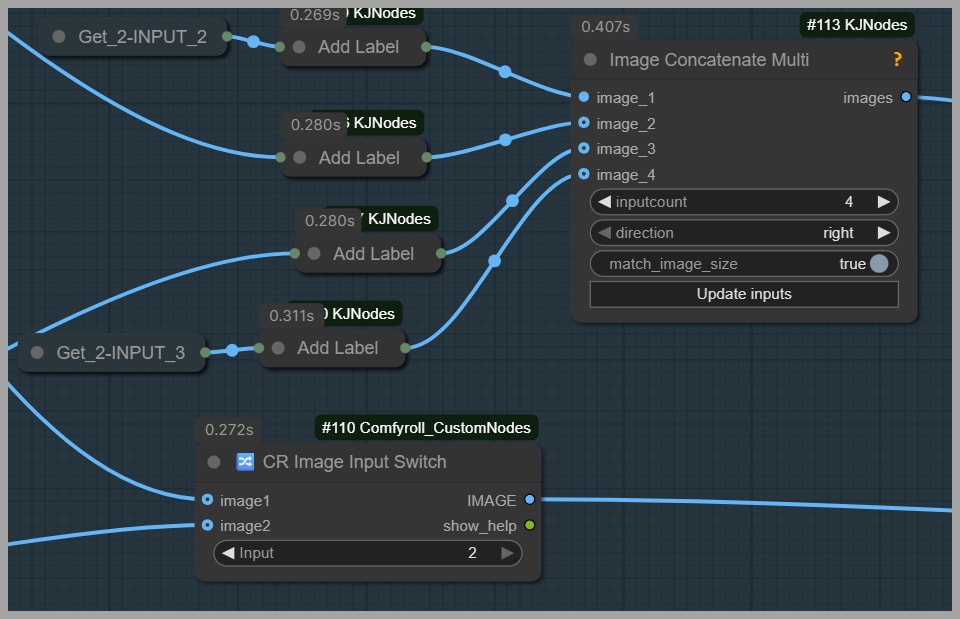Click the images output port of Image Concatenate Multi
The height and width of the screenshot is (619, 960).
905,97
